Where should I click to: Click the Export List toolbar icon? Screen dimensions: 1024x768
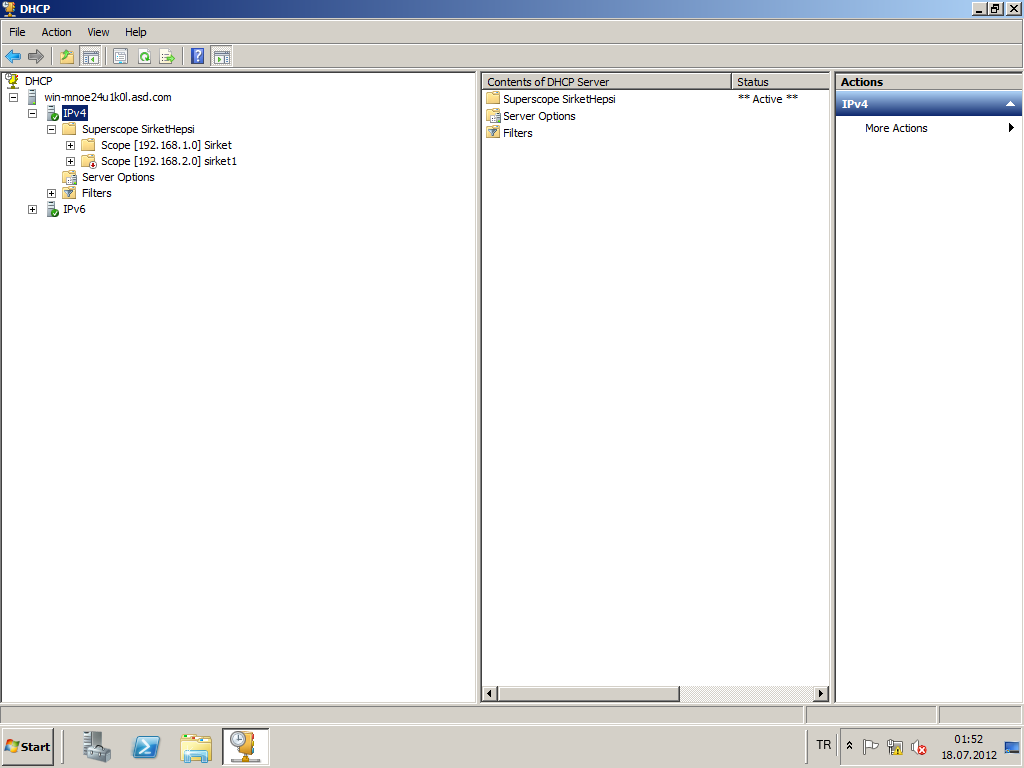[167, 57]
